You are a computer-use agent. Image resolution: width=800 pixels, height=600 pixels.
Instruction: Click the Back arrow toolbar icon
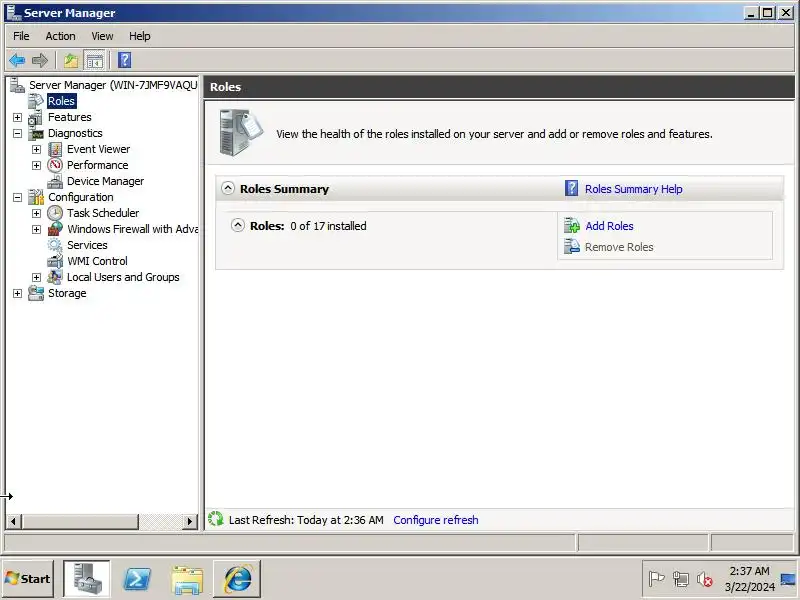17,60
